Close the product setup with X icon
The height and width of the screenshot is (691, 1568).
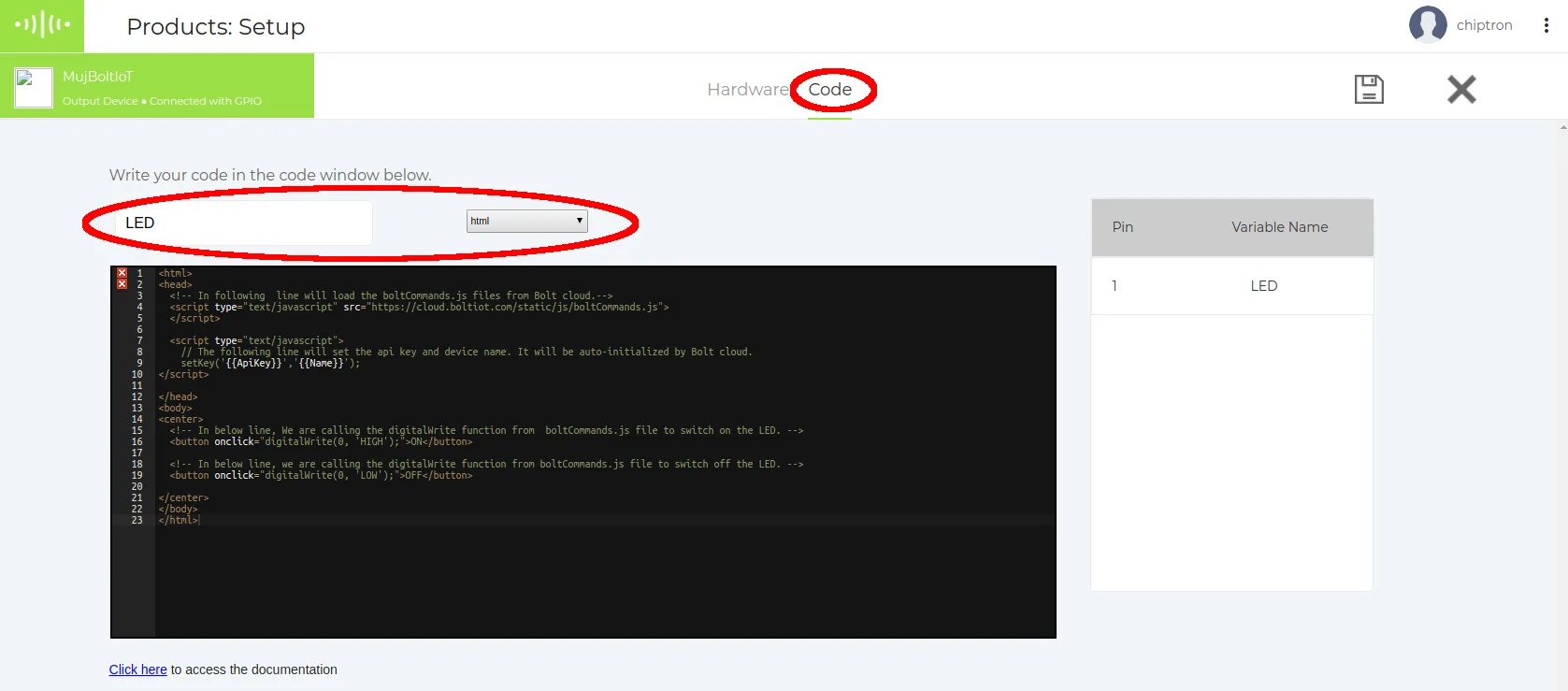click(1461, 89)
